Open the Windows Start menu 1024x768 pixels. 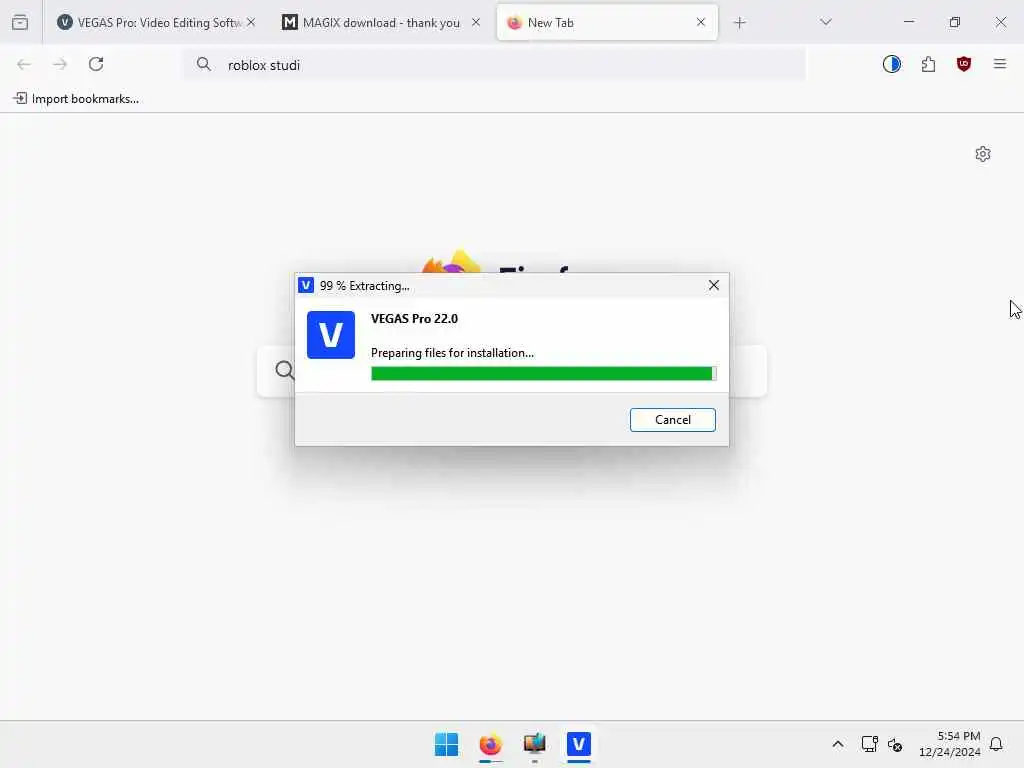point(447,744)
